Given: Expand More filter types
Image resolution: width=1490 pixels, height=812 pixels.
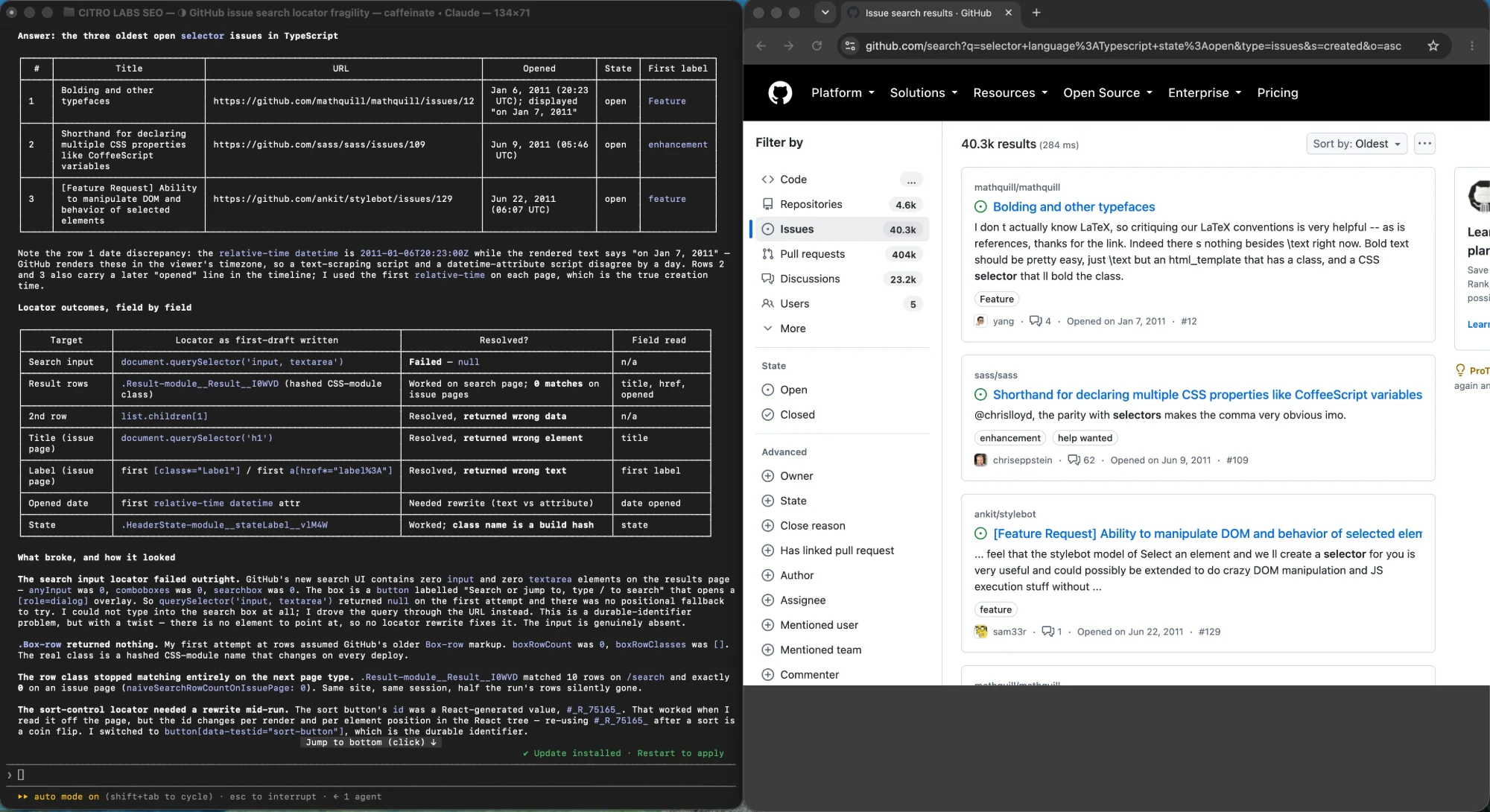Looking at the screenshot, I should (842, 329).
